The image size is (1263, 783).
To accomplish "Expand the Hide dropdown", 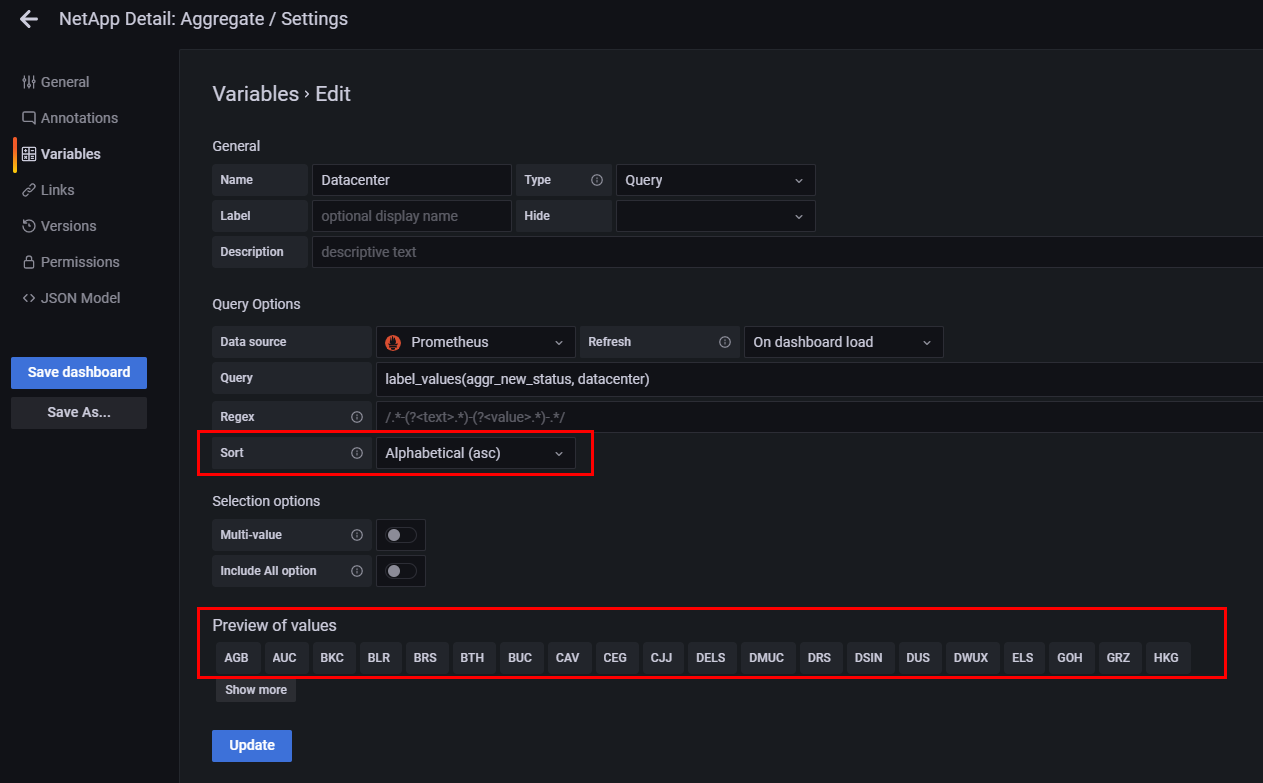I will [715, 215].
